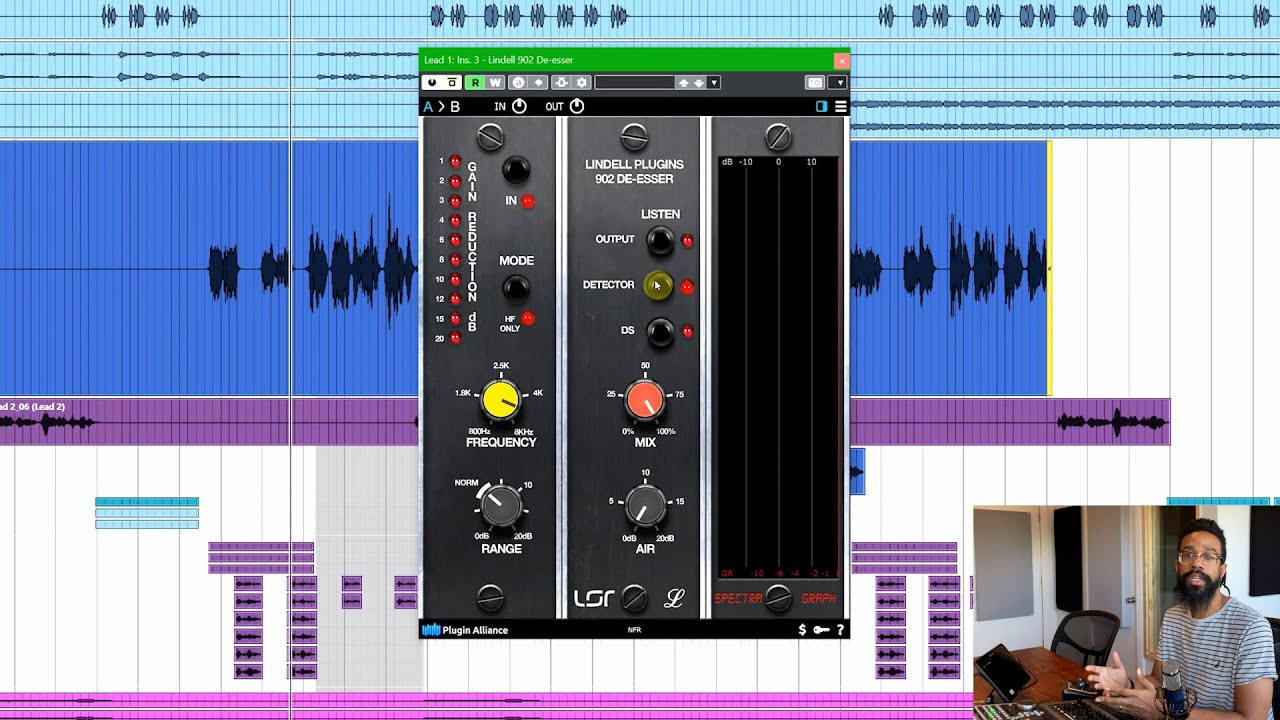Toggle the MODE HF ONLY switch

tap(516, 289)
